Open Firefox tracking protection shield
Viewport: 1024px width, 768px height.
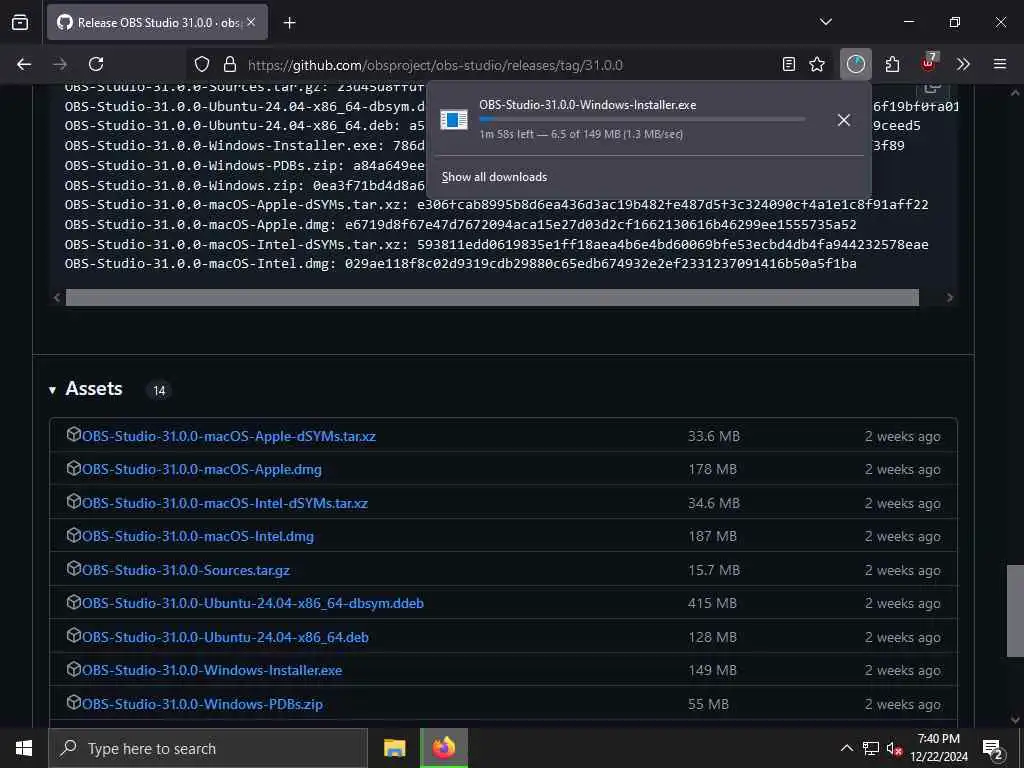(202, 64)
